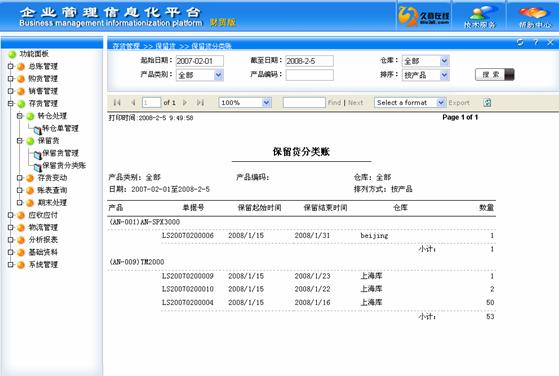This screenshot has width=559, height=376.
Task: Click the 搜索 search button
Action: (495, 74)
